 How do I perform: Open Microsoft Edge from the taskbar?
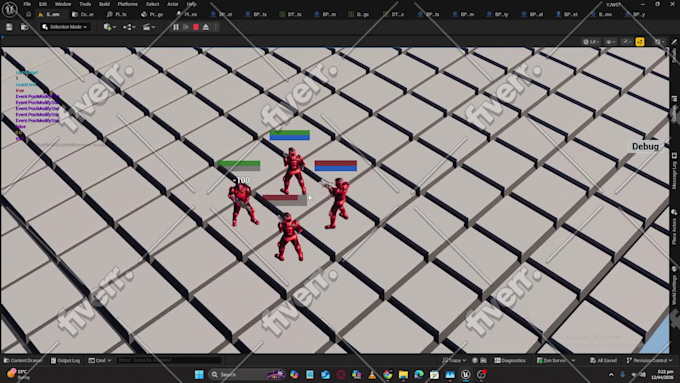(x=418, y=374)
